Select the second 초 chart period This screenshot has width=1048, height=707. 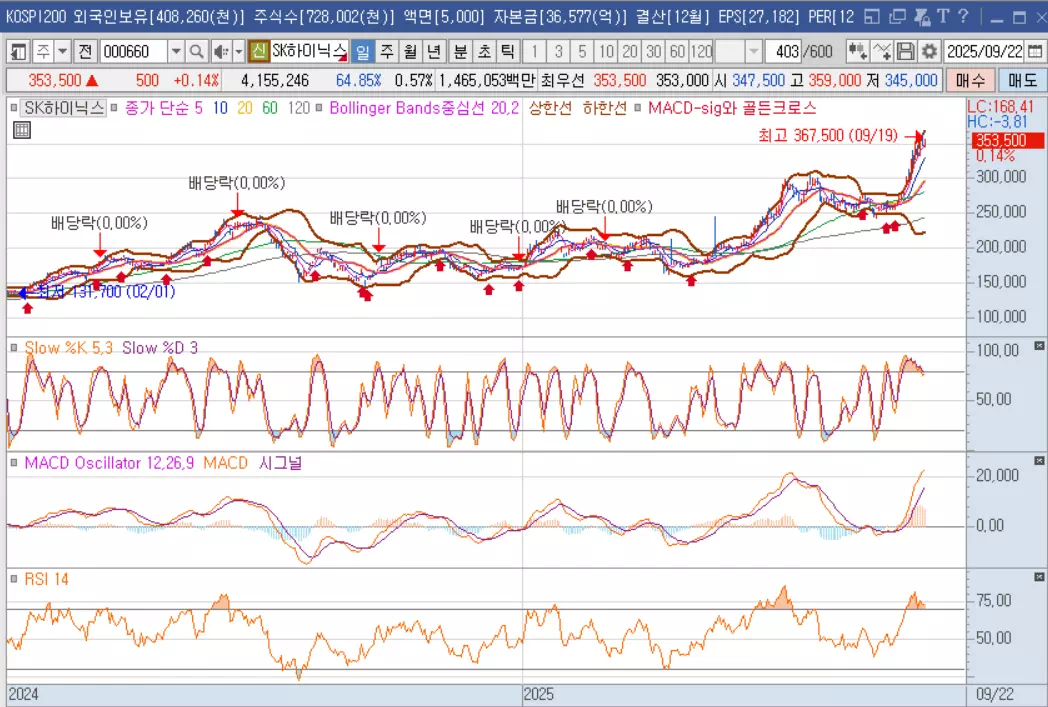(x=484, y=51)
